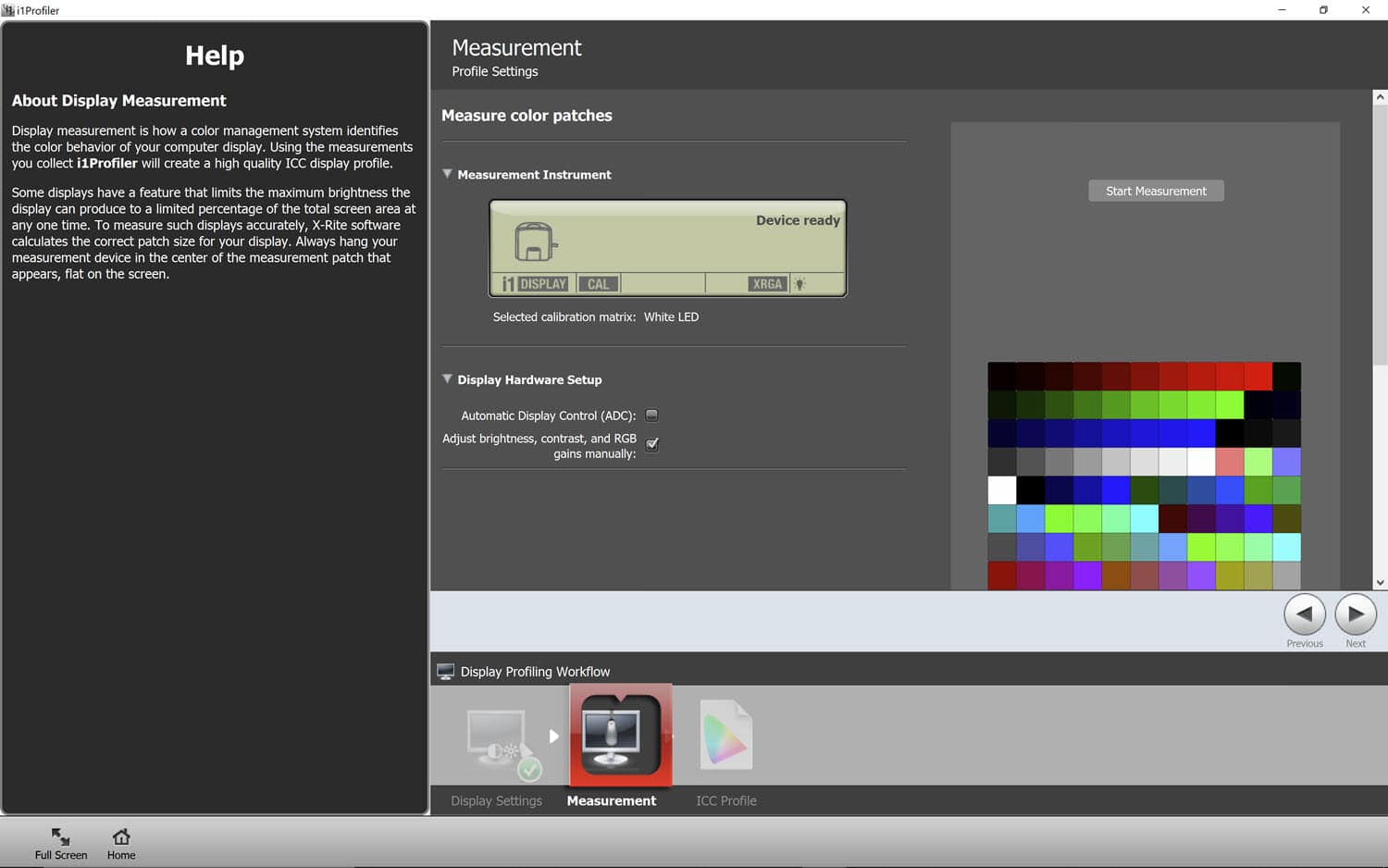
Task: Collapse the Measurement Instrument section
Action: click(x=447, y=174)
